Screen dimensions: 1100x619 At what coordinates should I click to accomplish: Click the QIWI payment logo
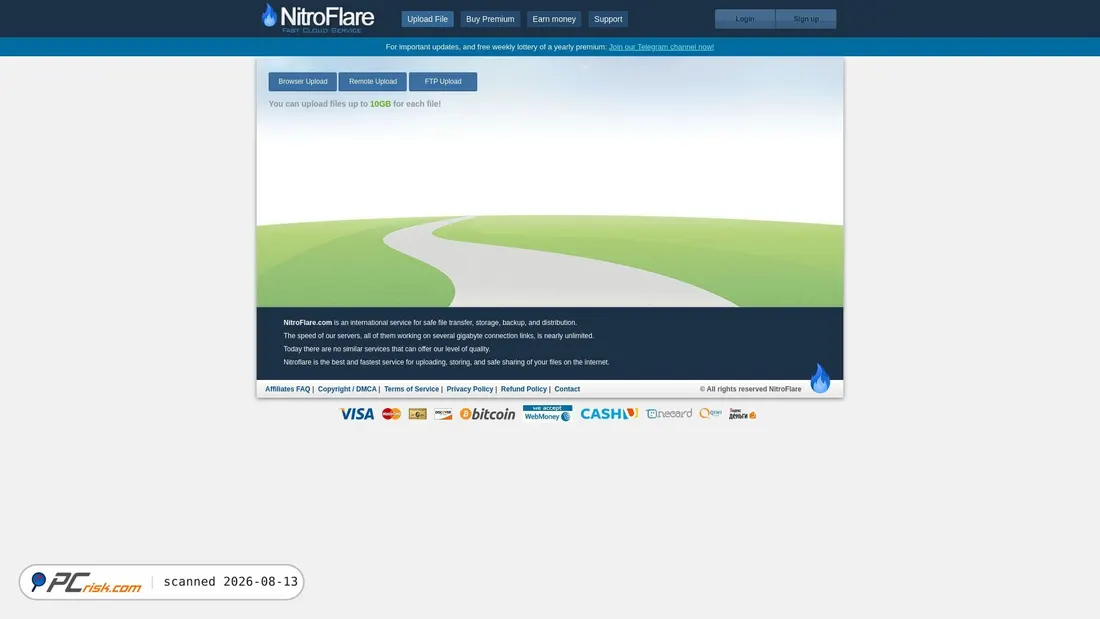(710, 413)
